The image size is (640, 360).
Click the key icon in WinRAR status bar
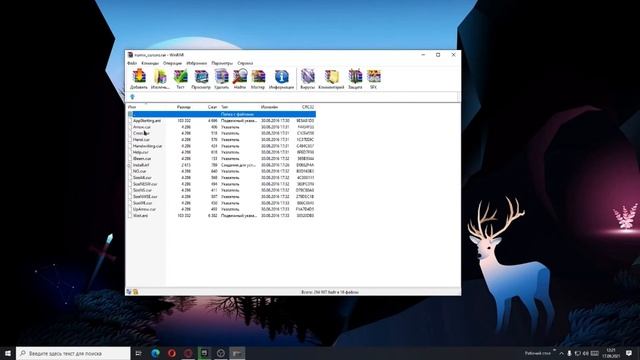(136, 291)
